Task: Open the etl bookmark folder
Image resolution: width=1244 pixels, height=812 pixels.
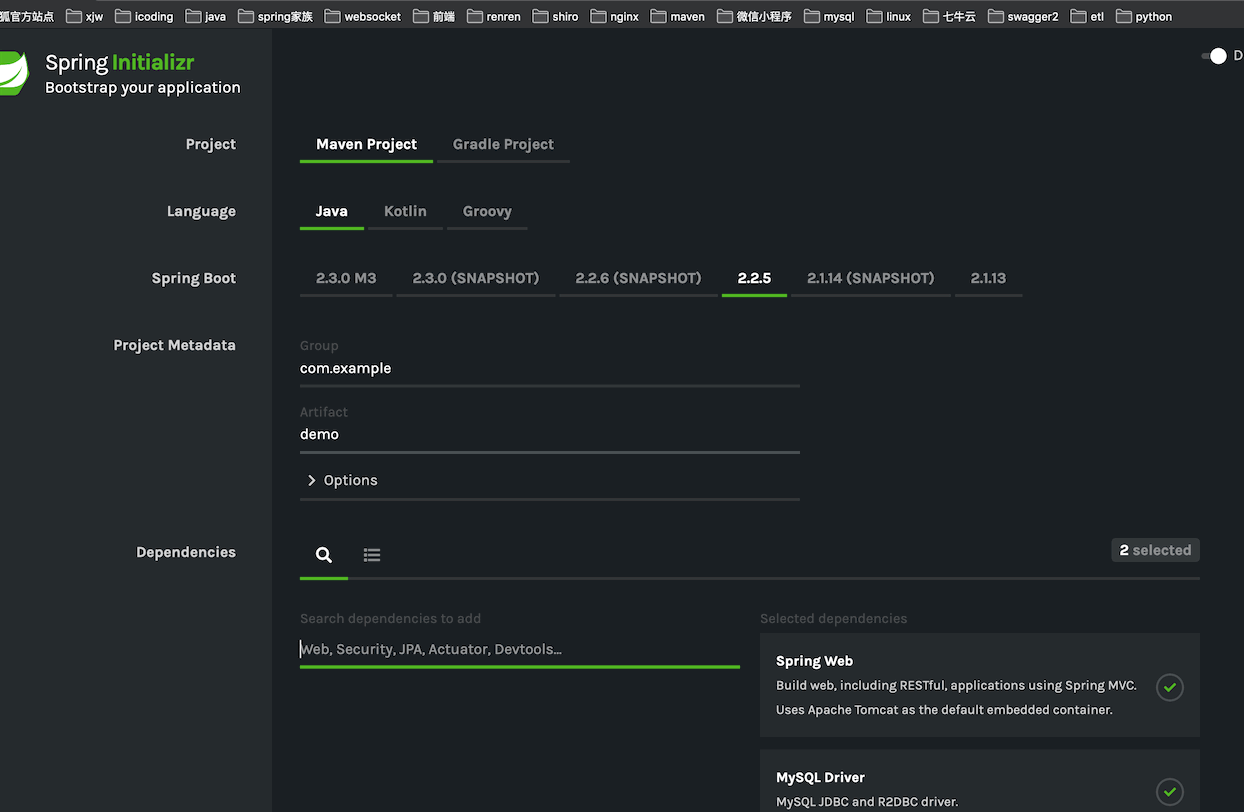Action: pyautogui.click(x=1087, y=16)
